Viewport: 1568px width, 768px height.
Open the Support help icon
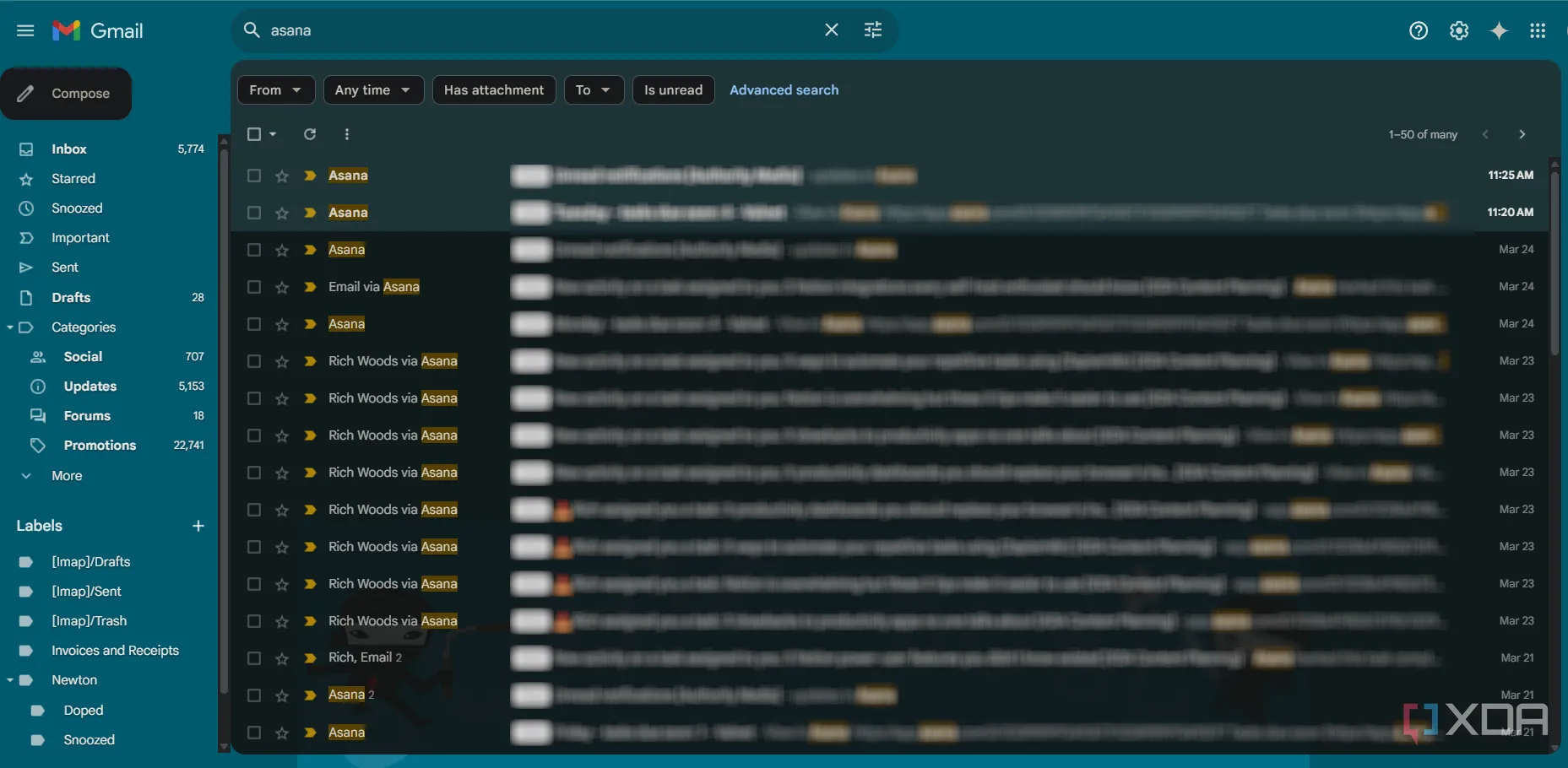click(1419, 30)
